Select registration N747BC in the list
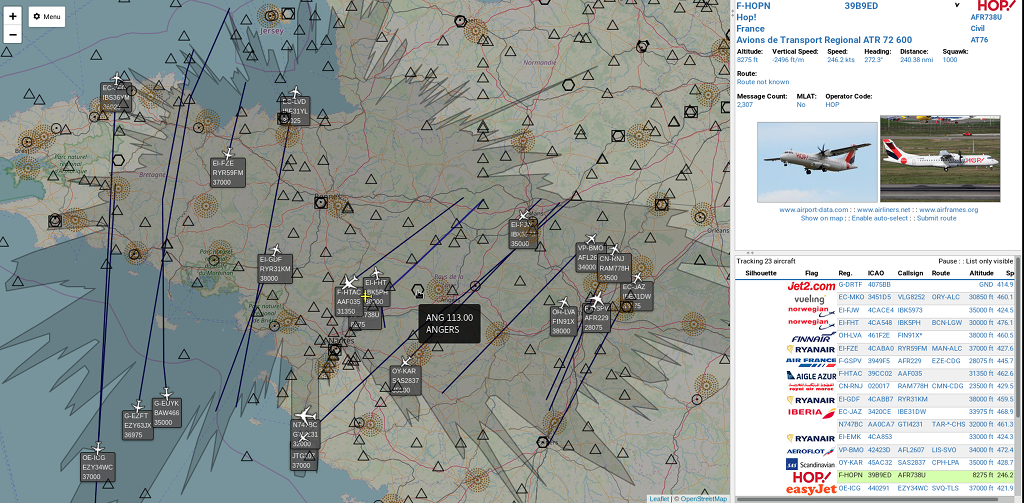Screen dimensions: 1024x503 850,425
